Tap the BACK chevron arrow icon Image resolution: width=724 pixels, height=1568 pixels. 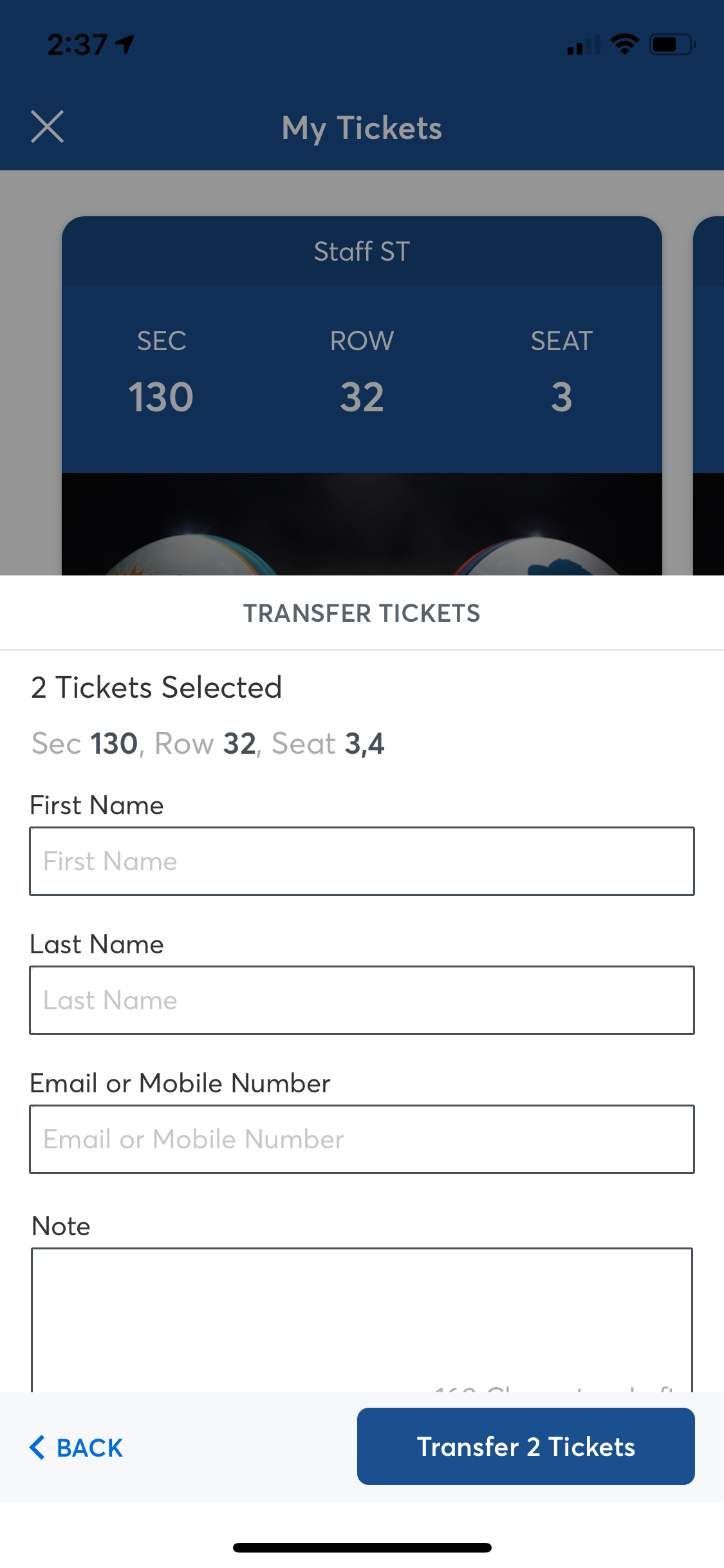click(x=37, y=1448)
